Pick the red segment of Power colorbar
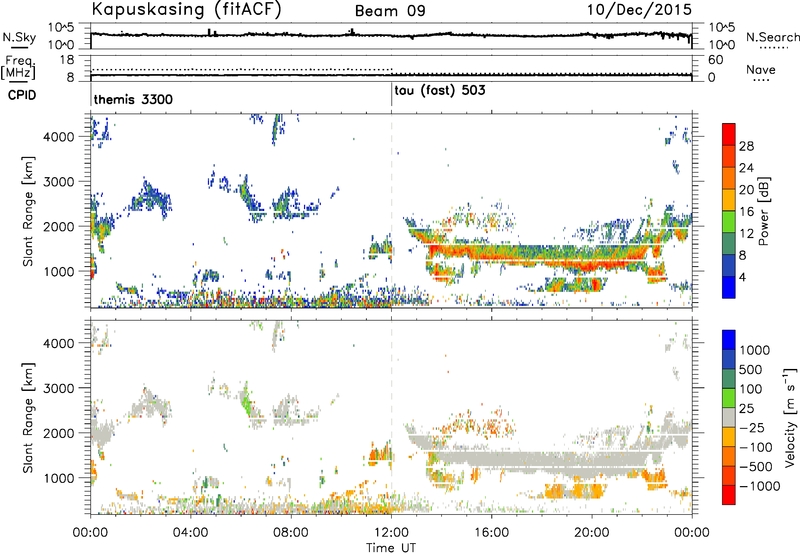The height and width of the screenshot is (554, 800). coord(729,135)
